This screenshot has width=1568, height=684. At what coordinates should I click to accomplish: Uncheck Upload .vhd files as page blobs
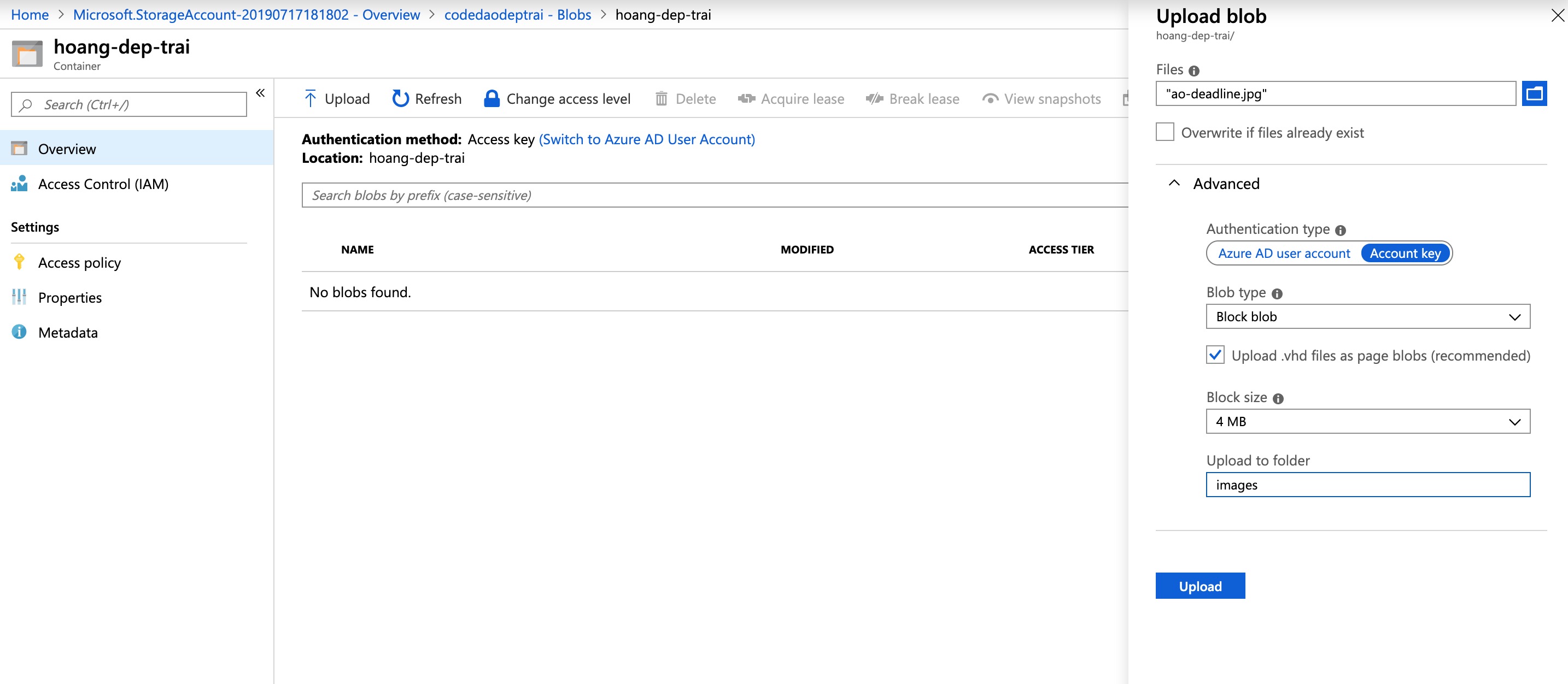(1215, 355)
